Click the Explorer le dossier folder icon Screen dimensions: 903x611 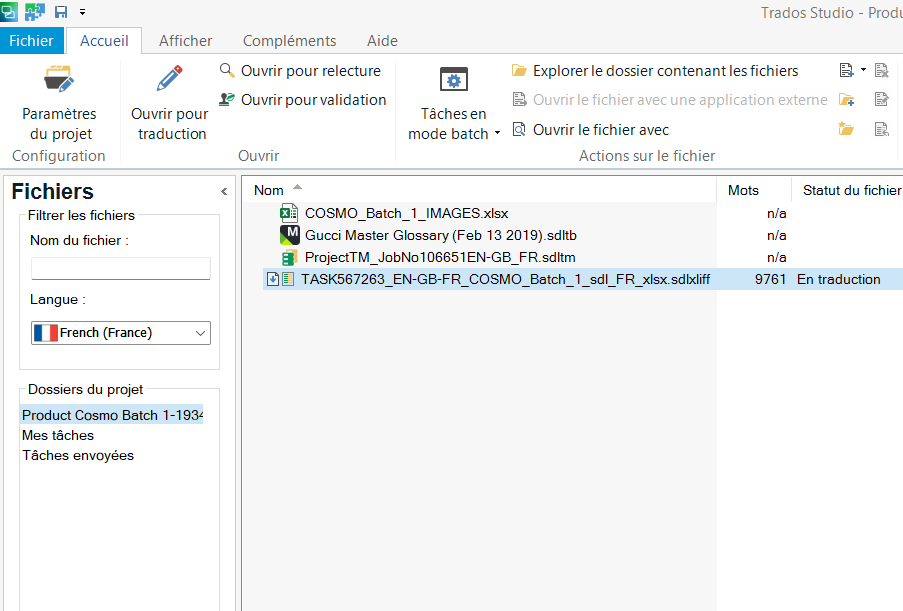click(x=519, y=70)
